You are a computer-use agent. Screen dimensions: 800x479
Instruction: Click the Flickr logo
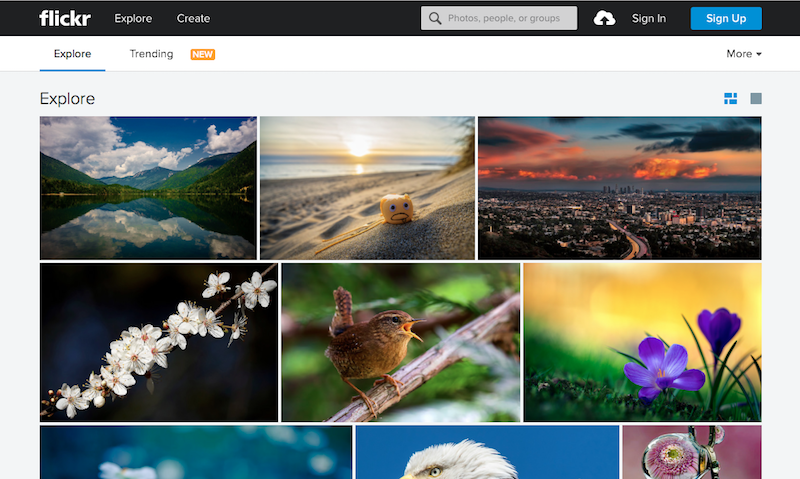[64, 18]
